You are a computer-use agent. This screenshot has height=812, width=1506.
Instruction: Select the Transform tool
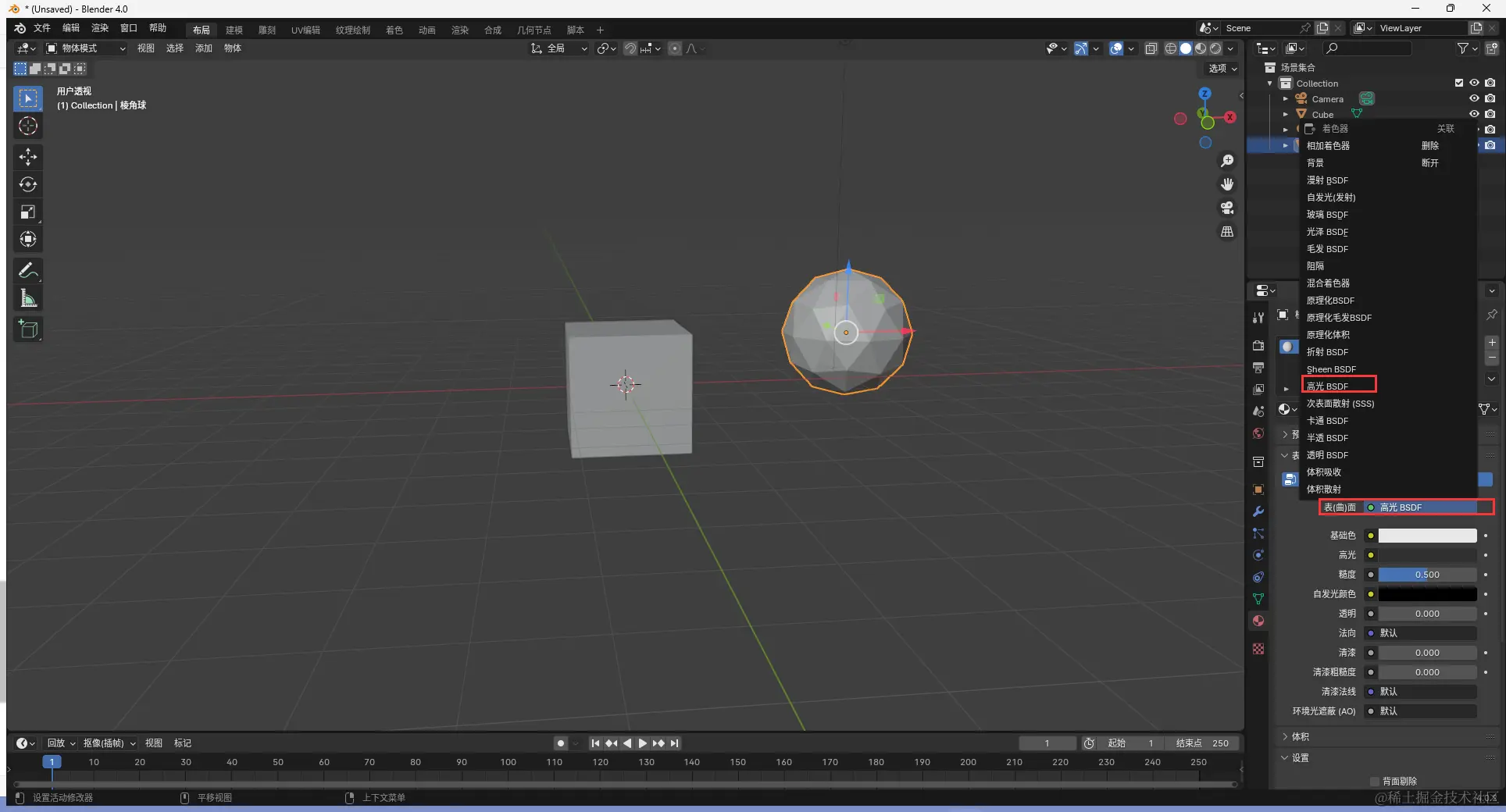[x=28, y=239]
